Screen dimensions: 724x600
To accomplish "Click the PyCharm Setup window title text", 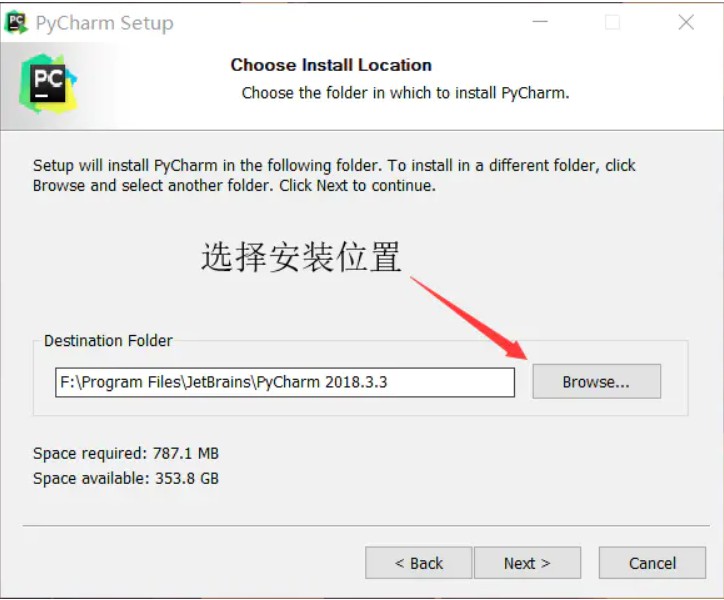I will (105, 23).
